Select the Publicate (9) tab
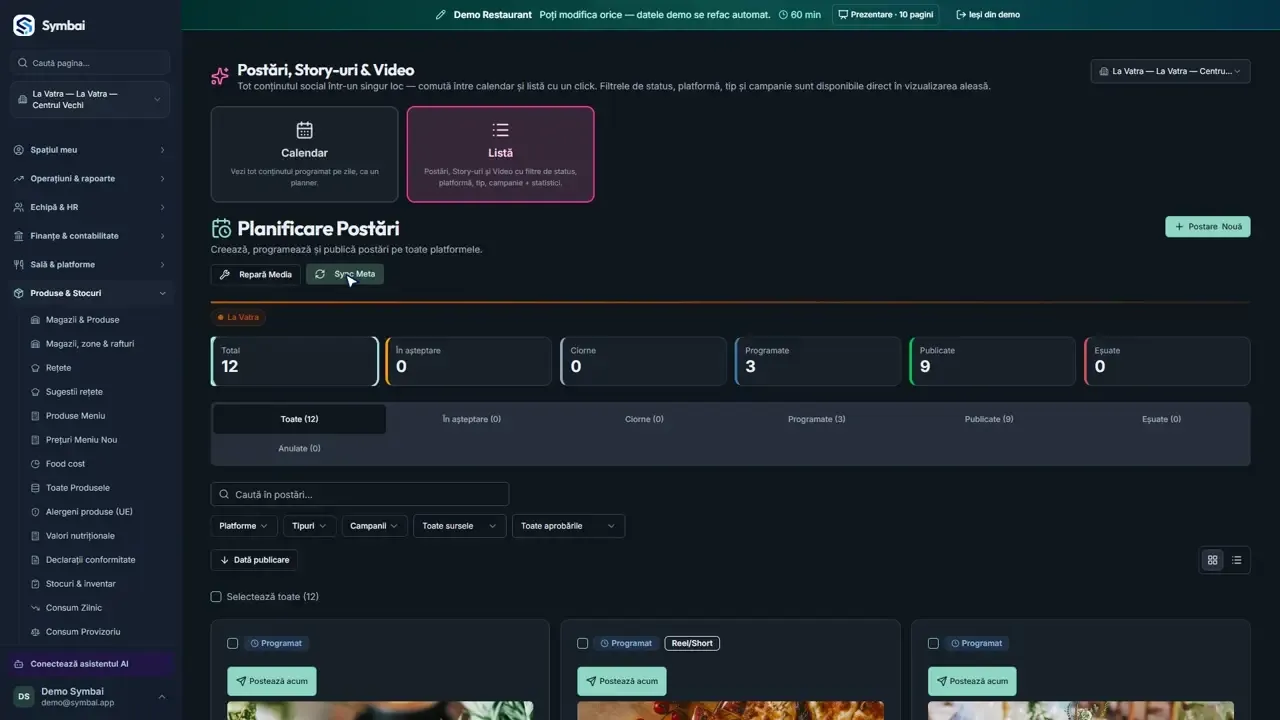This screenshot has height=720, width=1280. coord(989,419)
